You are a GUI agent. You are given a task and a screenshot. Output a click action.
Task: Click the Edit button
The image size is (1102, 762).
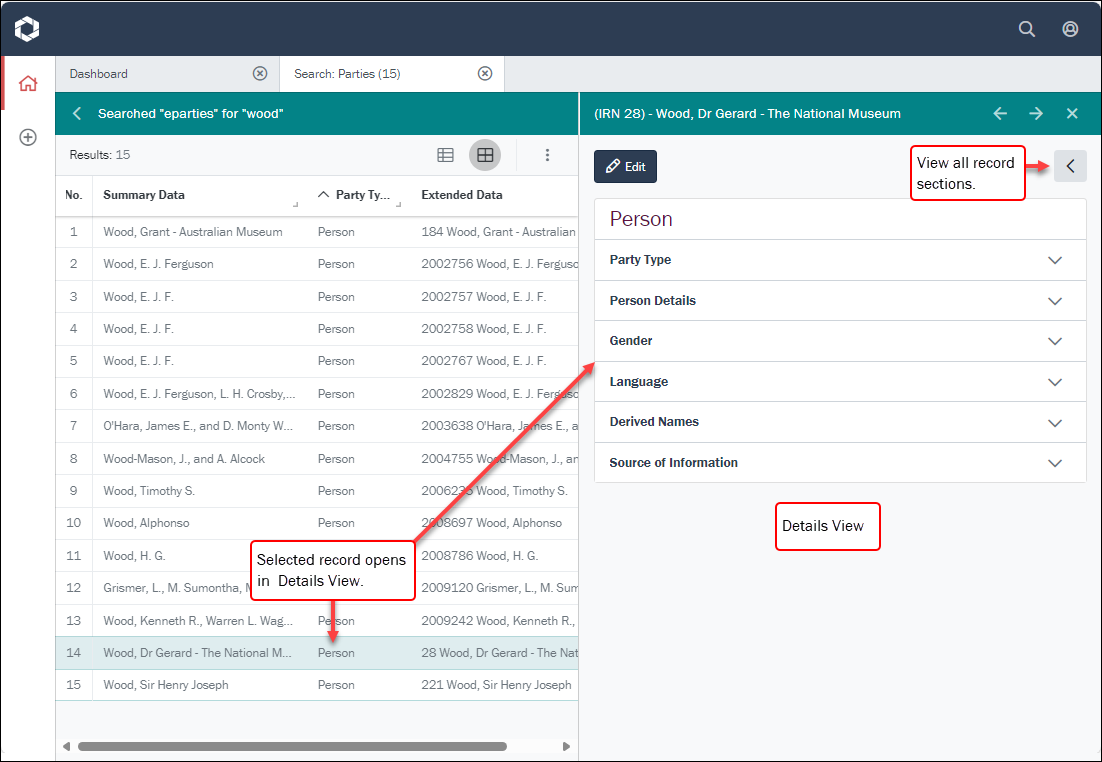click(625, 167)
